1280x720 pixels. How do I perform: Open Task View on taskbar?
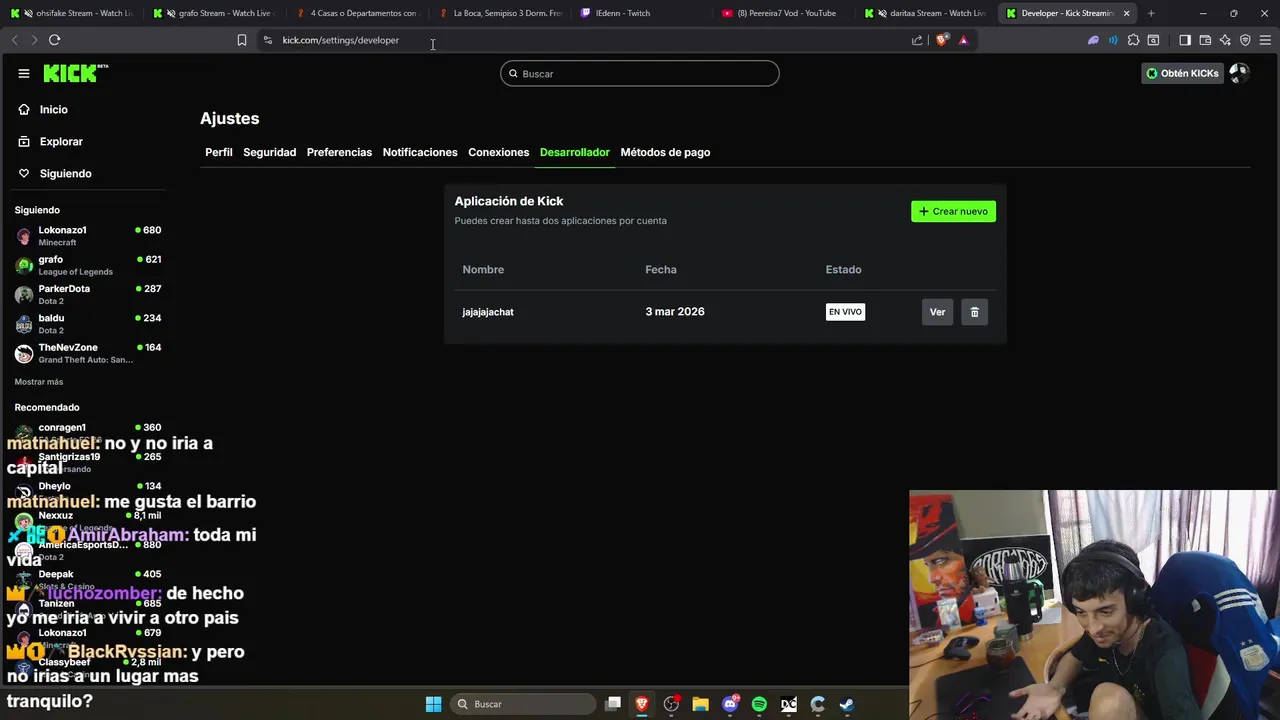point(613,704)
